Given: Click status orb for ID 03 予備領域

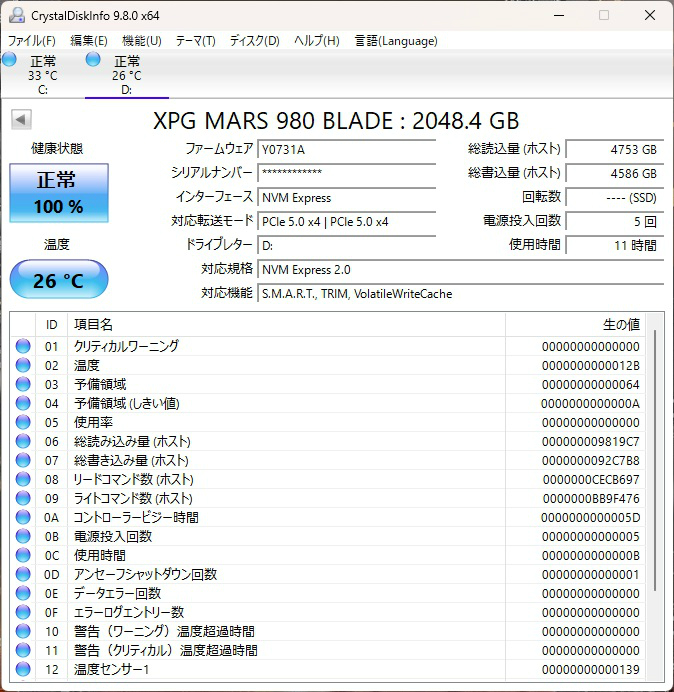Looking at the screenshot, I should coord(23,384).
